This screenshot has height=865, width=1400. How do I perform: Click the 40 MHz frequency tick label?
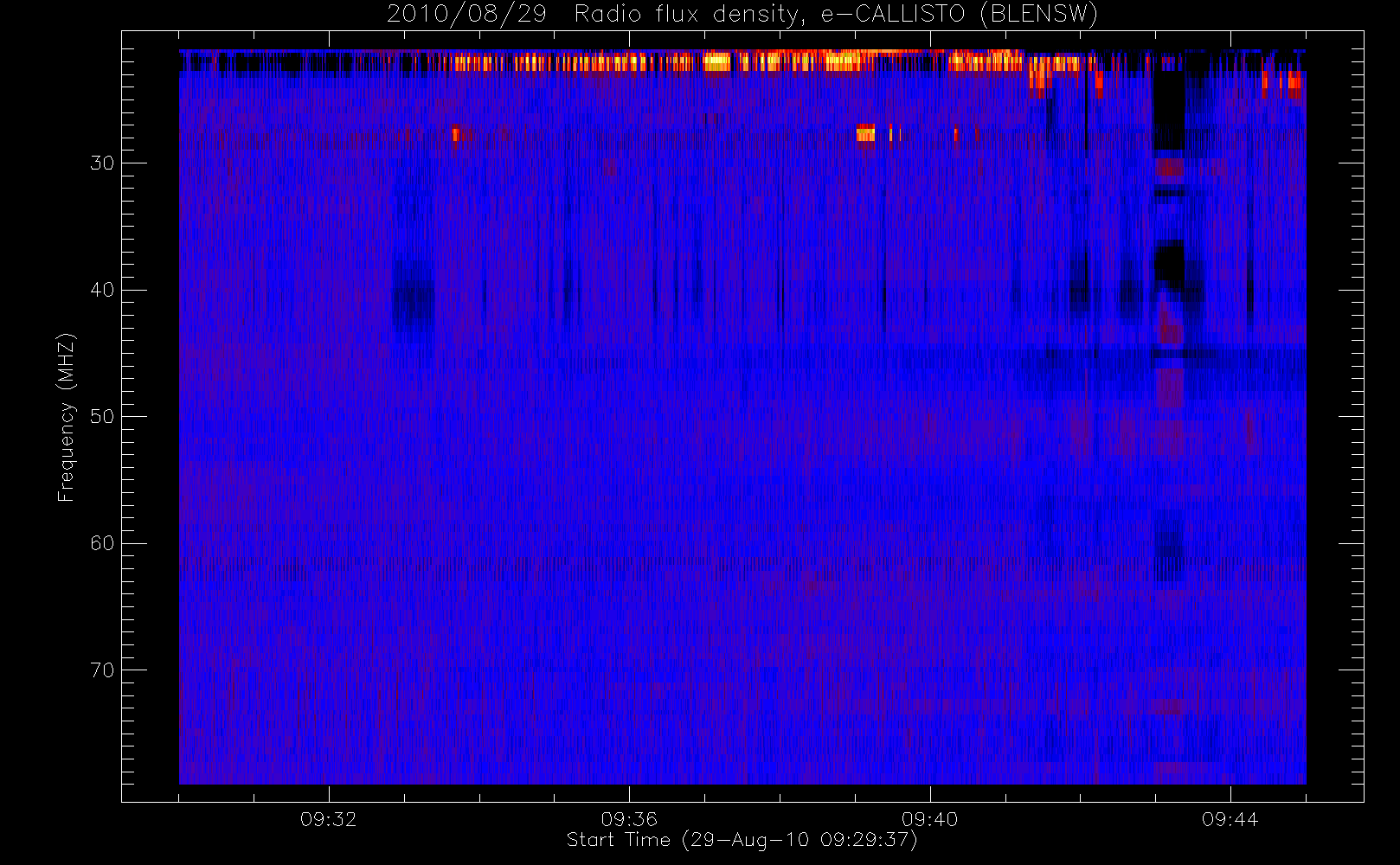[x=102, y=290]
